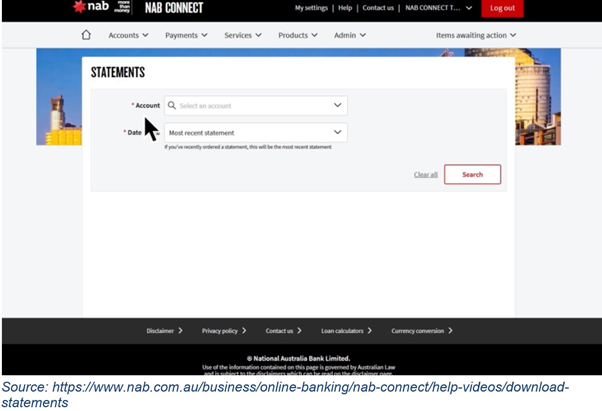Open the Privacy policy footer link
The height and width of the screenshot is (411, 602).
click(x=224, y=331)
